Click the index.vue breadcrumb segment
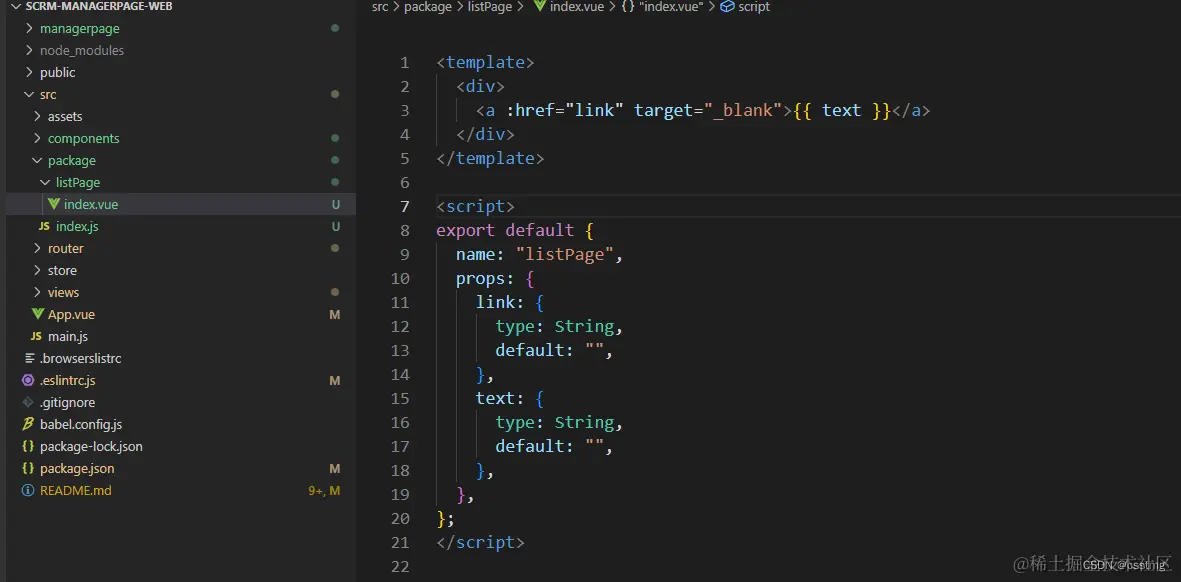1181x582 pixels. 577,7
